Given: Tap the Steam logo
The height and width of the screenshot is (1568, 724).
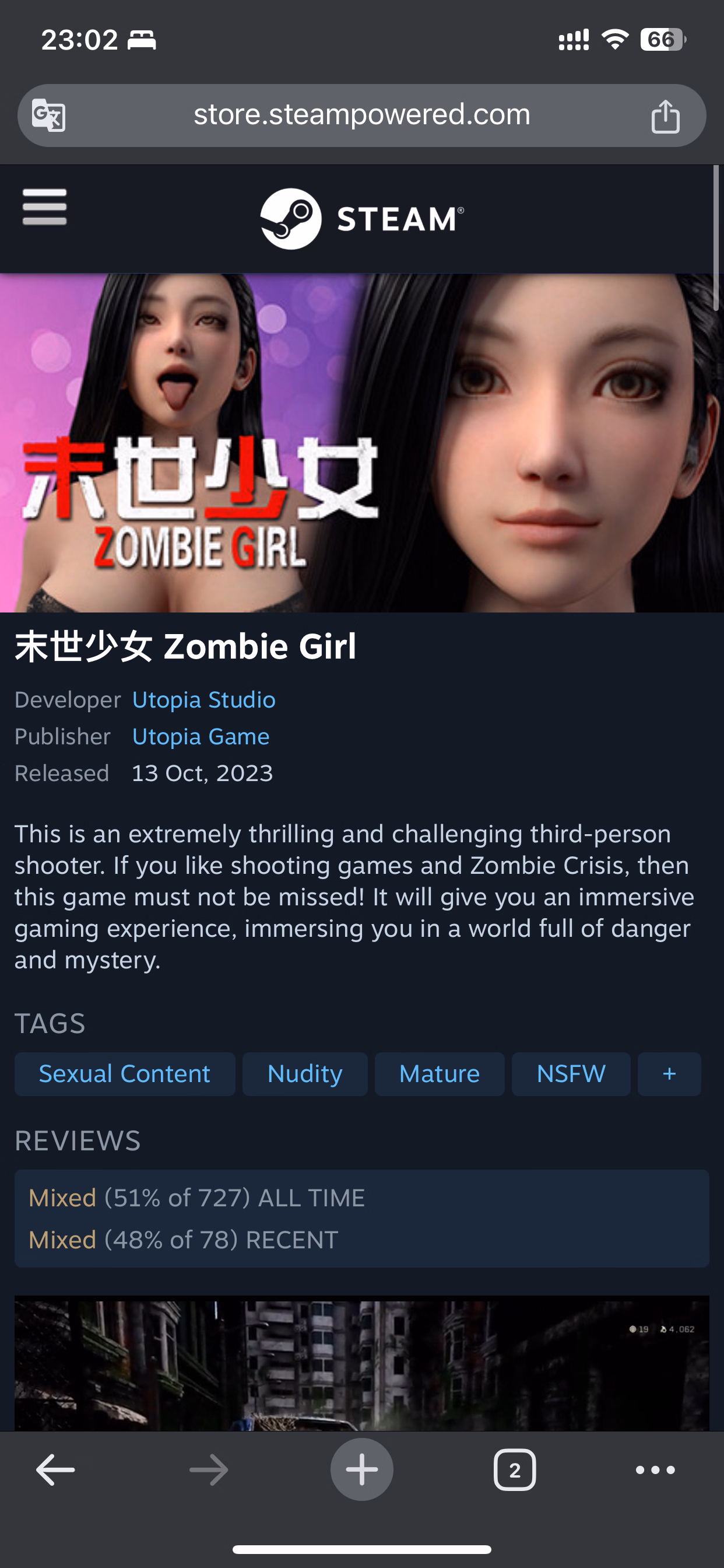Looking at the screenshot, I should click(x=362, y=219).
